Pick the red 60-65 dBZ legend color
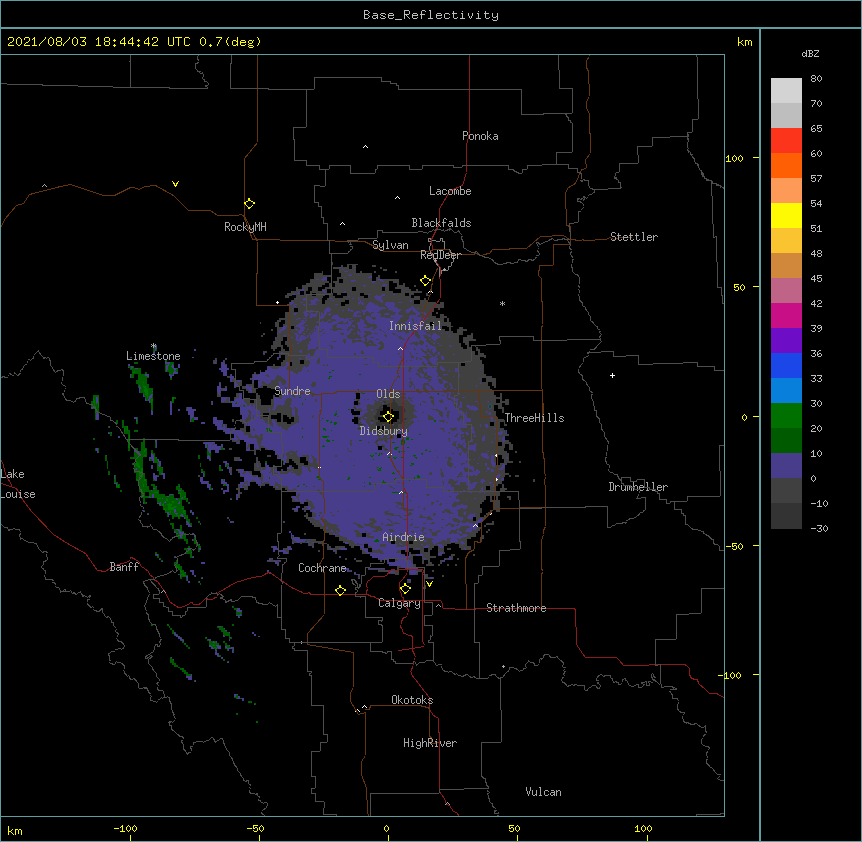The image size is (862, 842). click(786, 140)
